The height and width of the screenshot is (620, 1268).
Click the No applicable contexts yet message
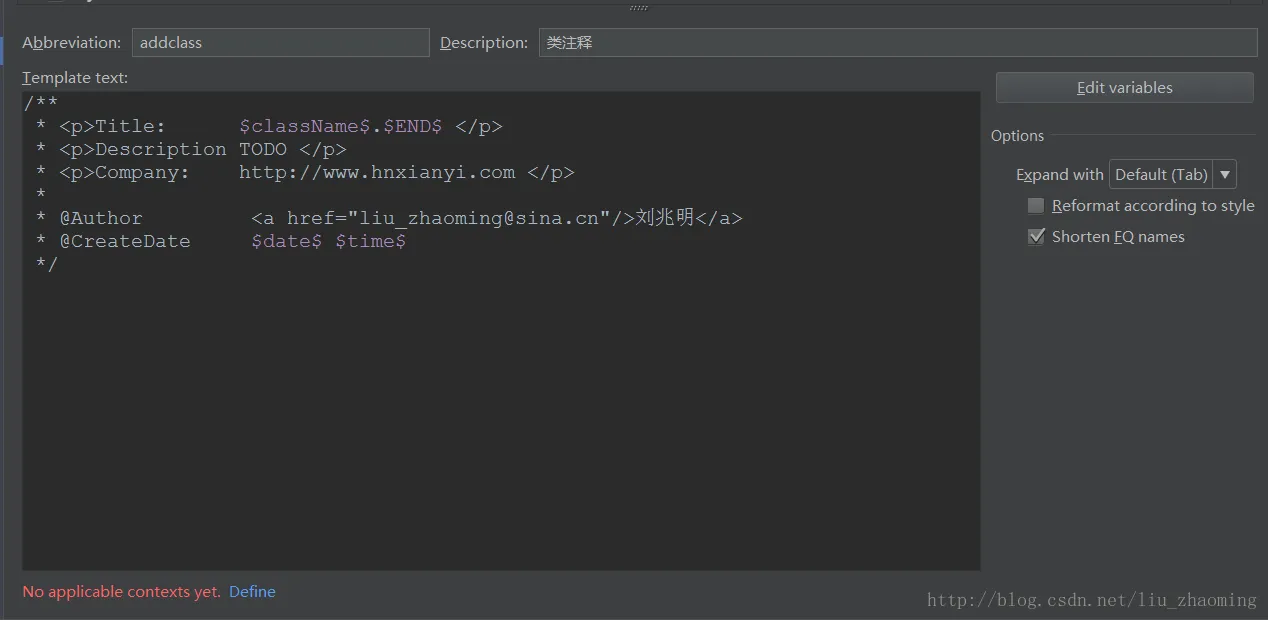pos(121,591)
